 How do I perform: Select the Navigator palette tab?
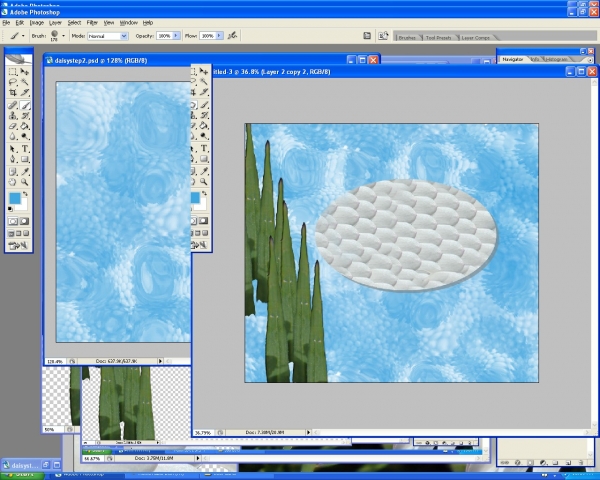512,59
